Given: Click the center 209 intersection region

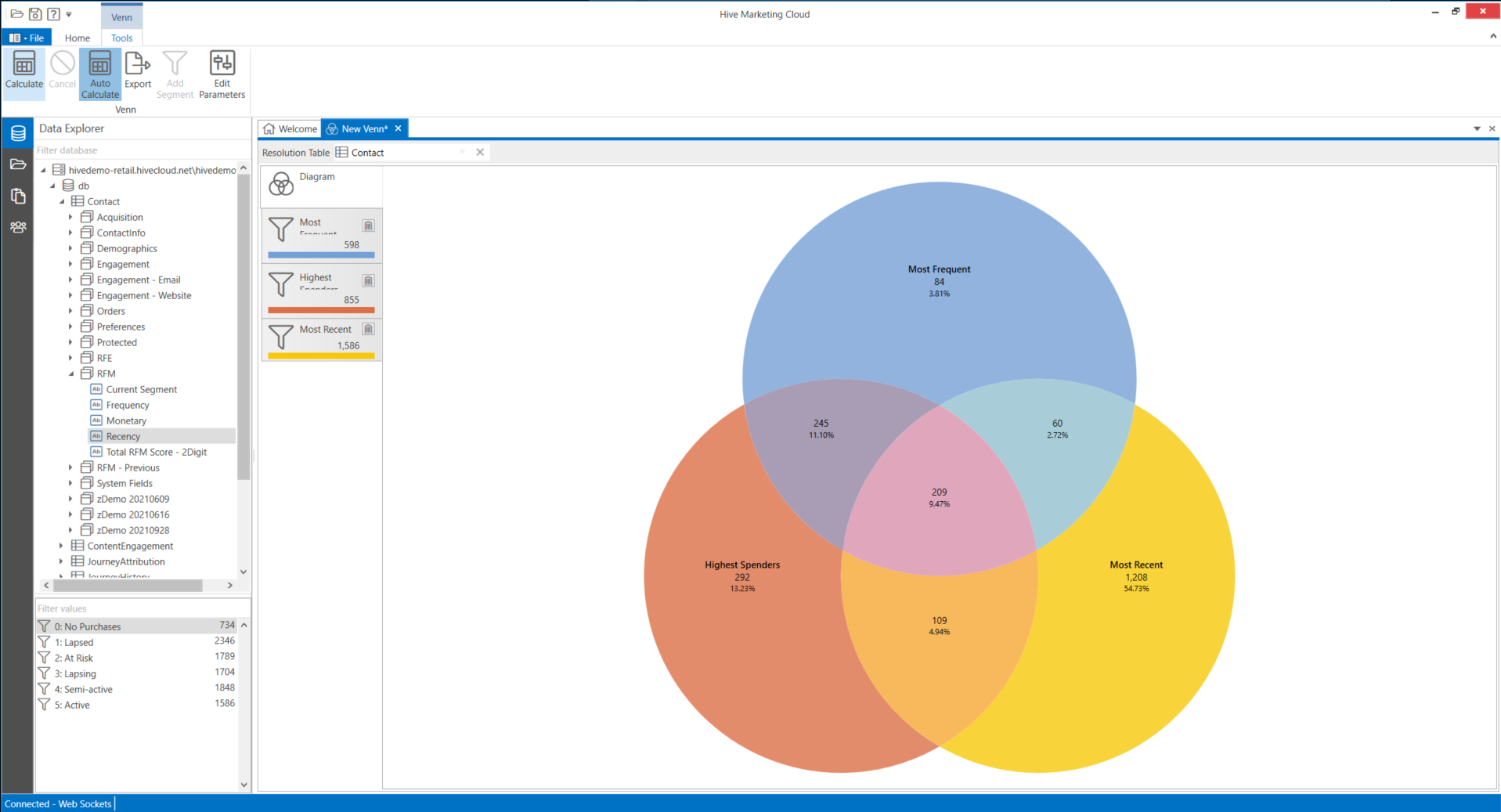Looking at the screenshot, I should [939, 496].
